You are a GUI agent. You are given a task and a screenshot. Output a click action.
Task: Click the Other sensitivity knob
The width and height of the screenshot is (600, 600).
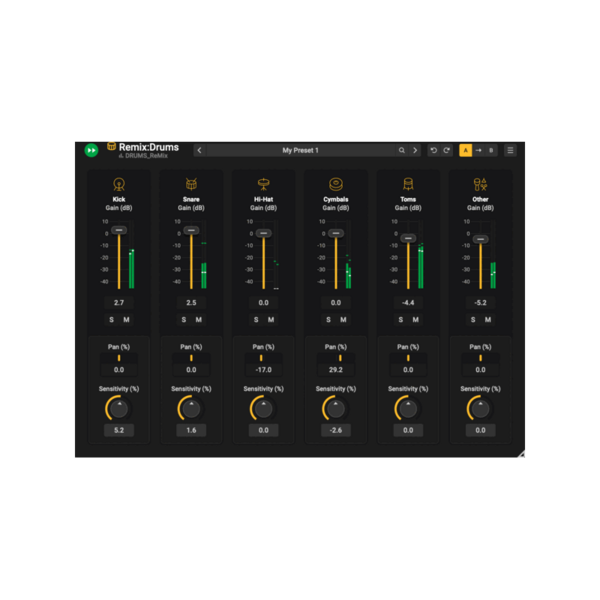point(481,408)
